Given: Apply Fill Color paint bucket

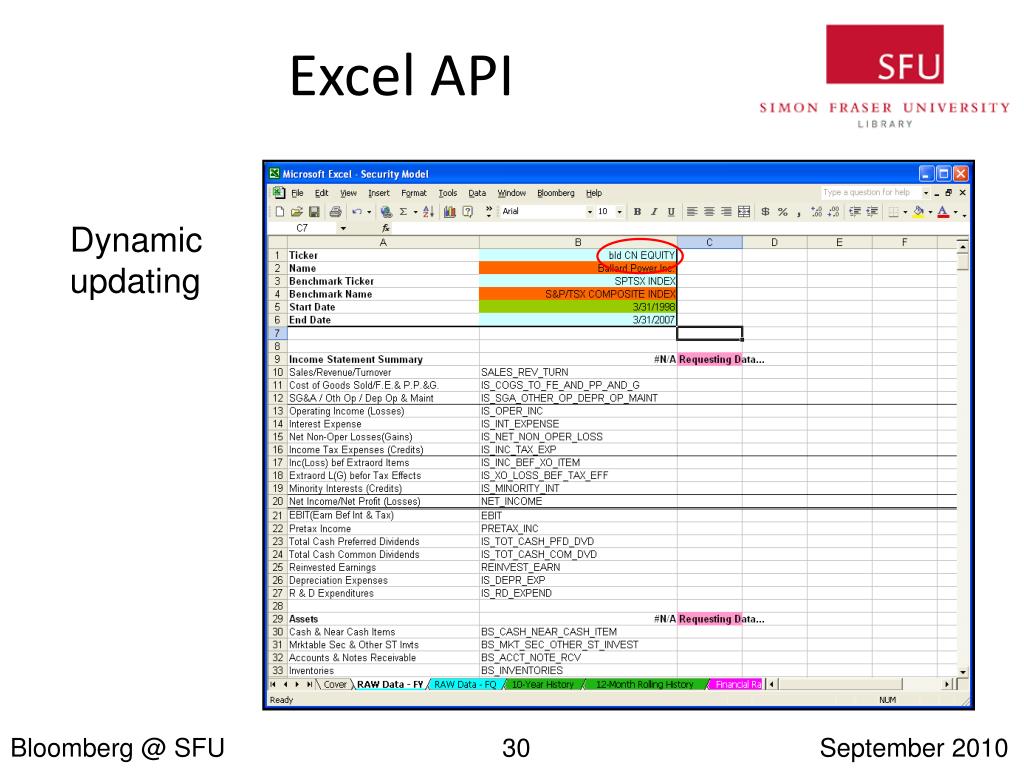Looking at the screenshot, I should click(919, 212).
